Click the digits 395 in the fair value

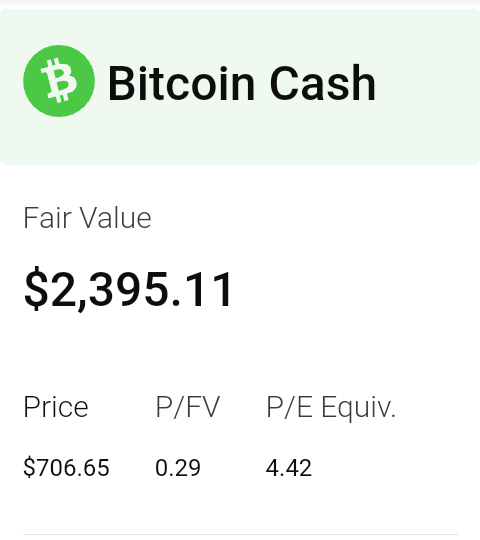coord(129,289)
